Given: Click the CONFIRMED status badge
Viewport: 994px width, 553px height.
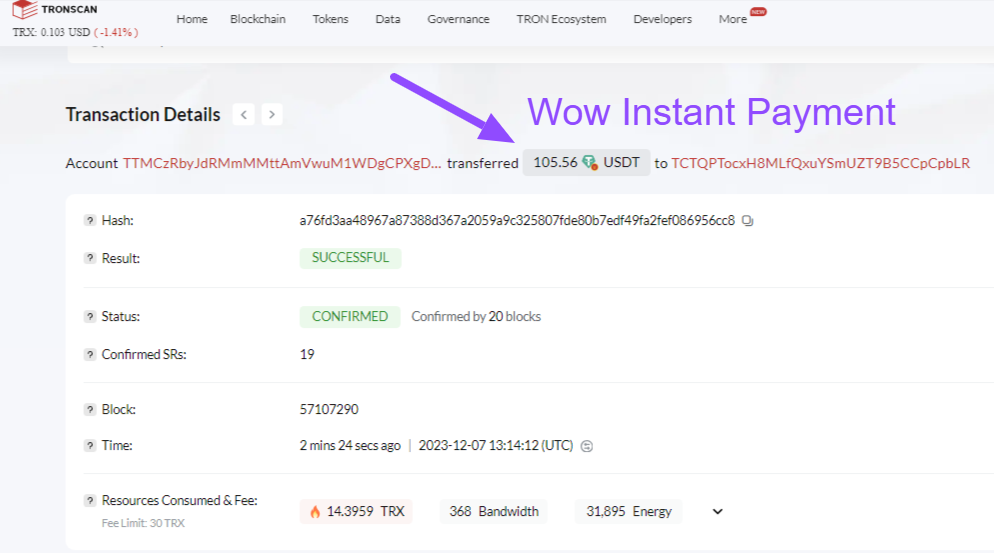Looking at the screenshot, I should pyautogui.click(x=350, y=316).
